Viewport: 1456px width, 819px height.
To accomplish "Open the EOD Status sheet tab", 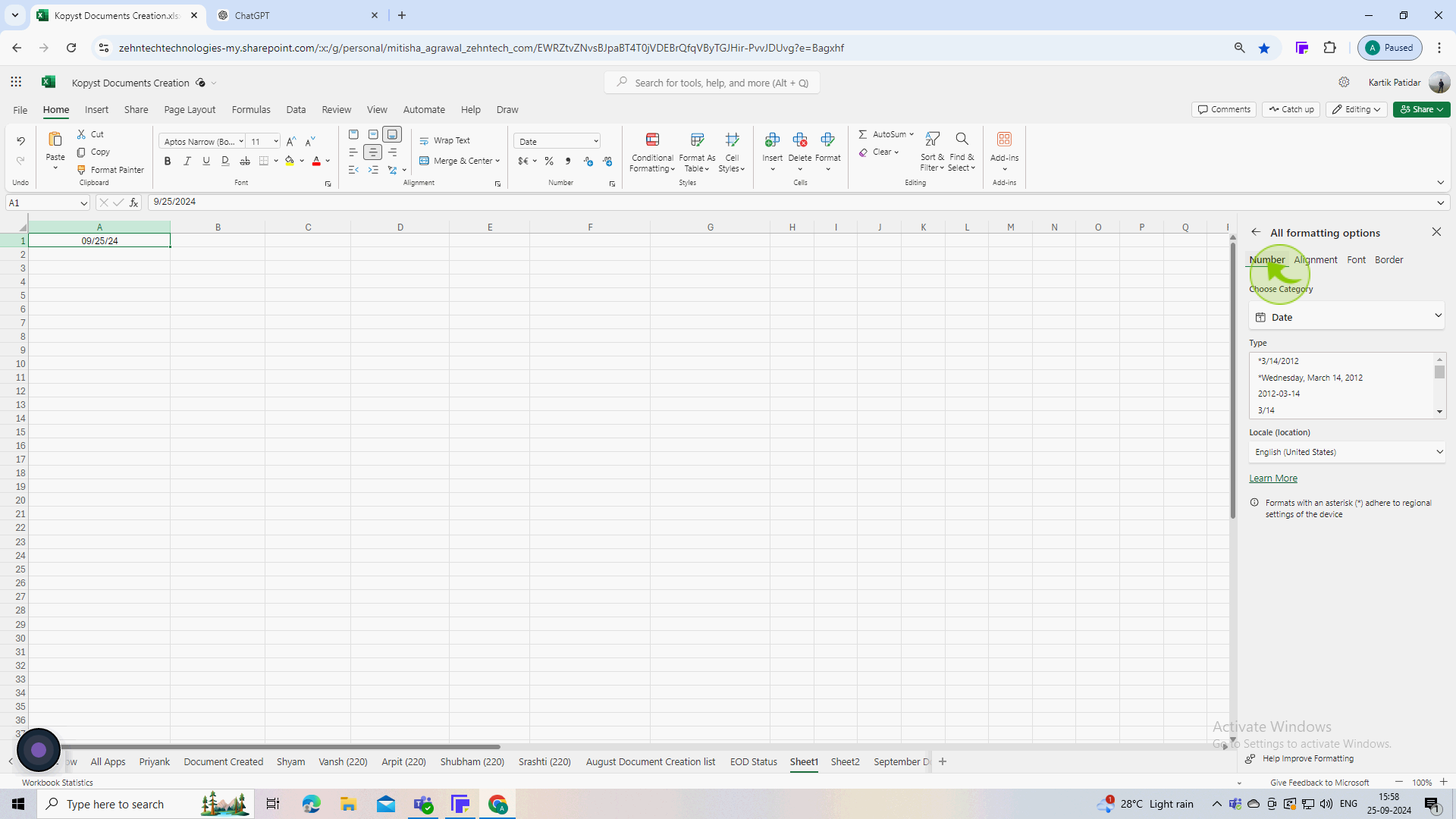I will click(753, 761).
